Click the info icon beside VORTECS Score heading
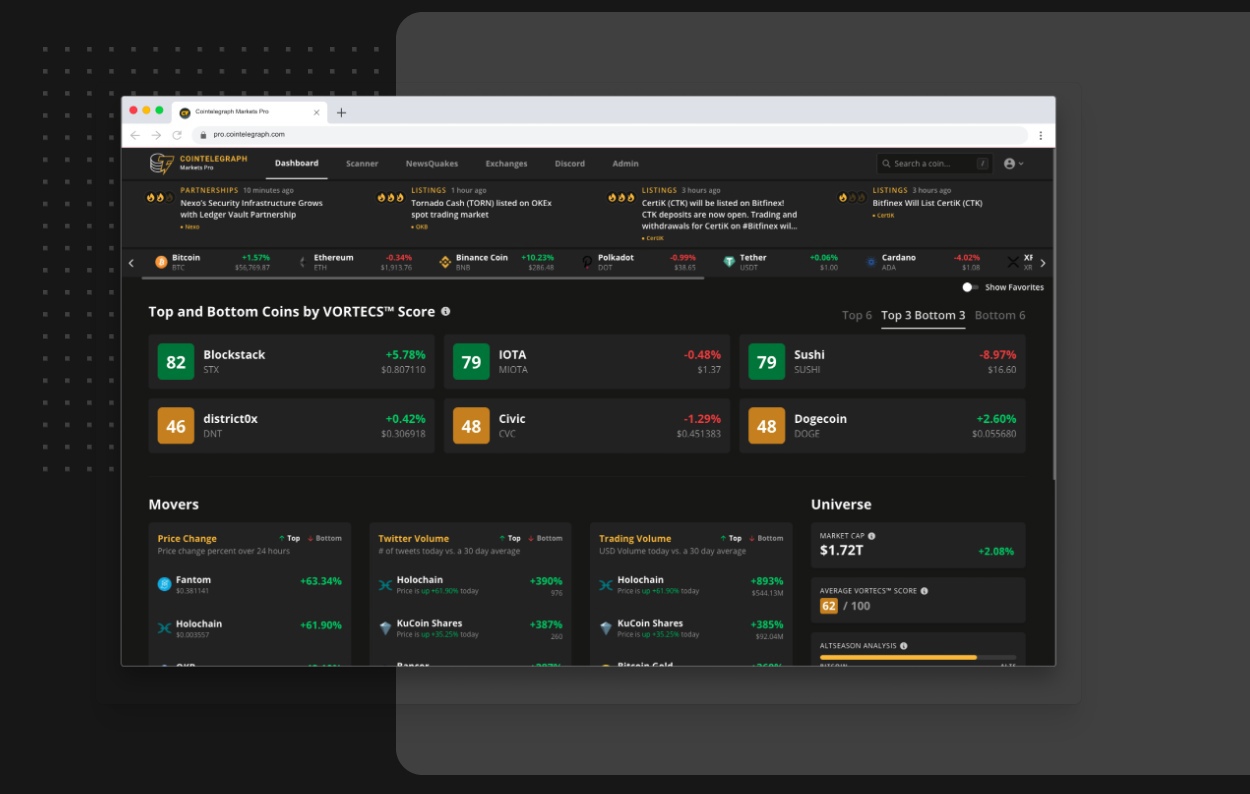 click(446, 312)
